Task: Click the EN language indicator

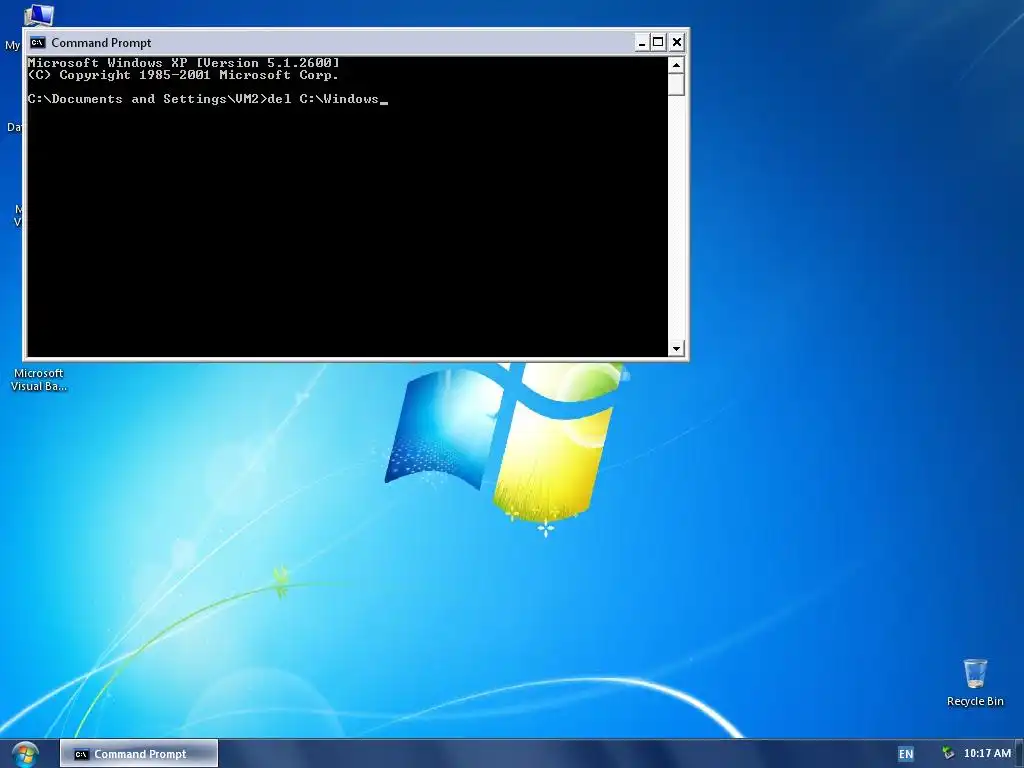Action: (x=906, y=754)
